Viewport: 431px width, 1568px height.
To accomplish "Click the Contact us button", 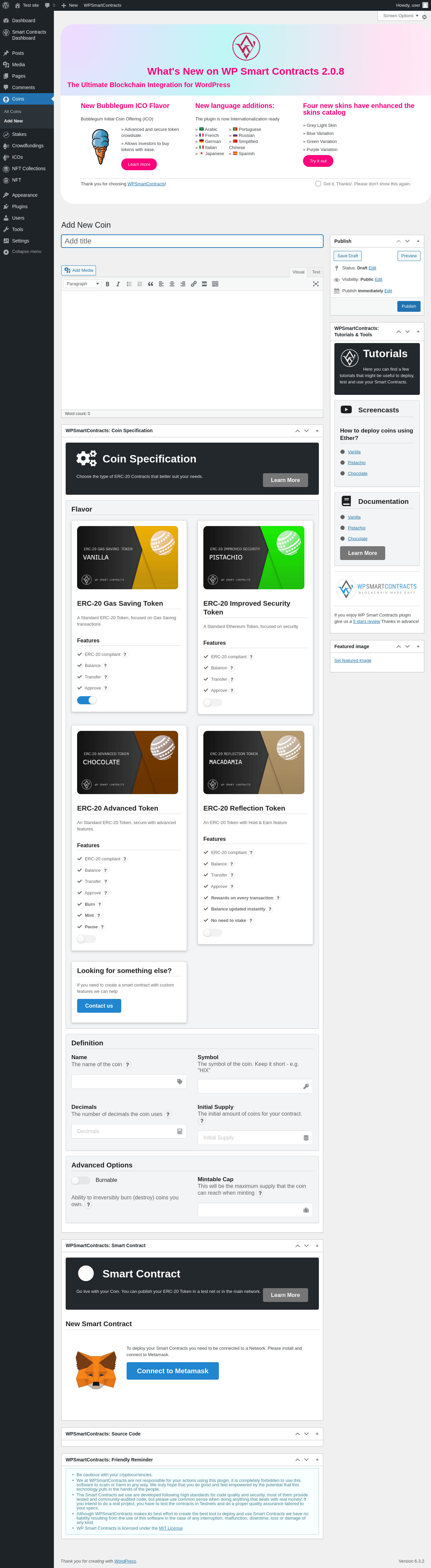I will click(99, 1006).
